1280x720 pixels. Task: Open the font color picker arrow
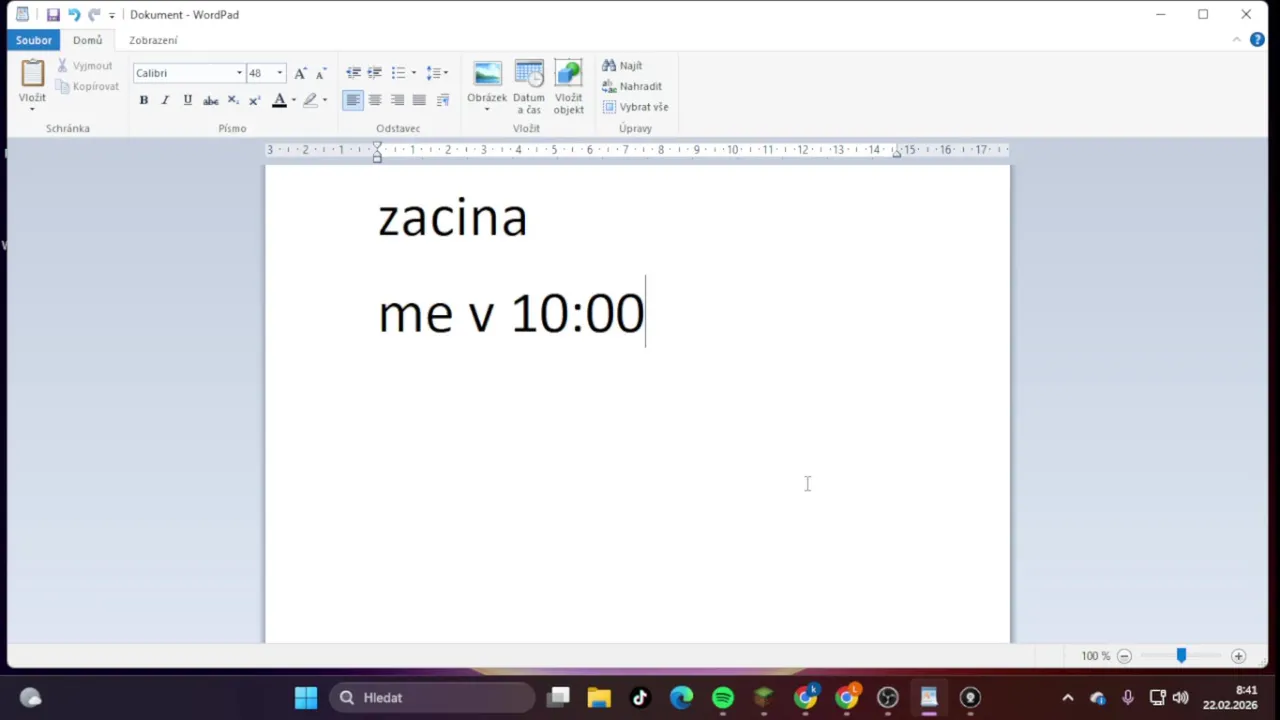[x=293, y=100]
